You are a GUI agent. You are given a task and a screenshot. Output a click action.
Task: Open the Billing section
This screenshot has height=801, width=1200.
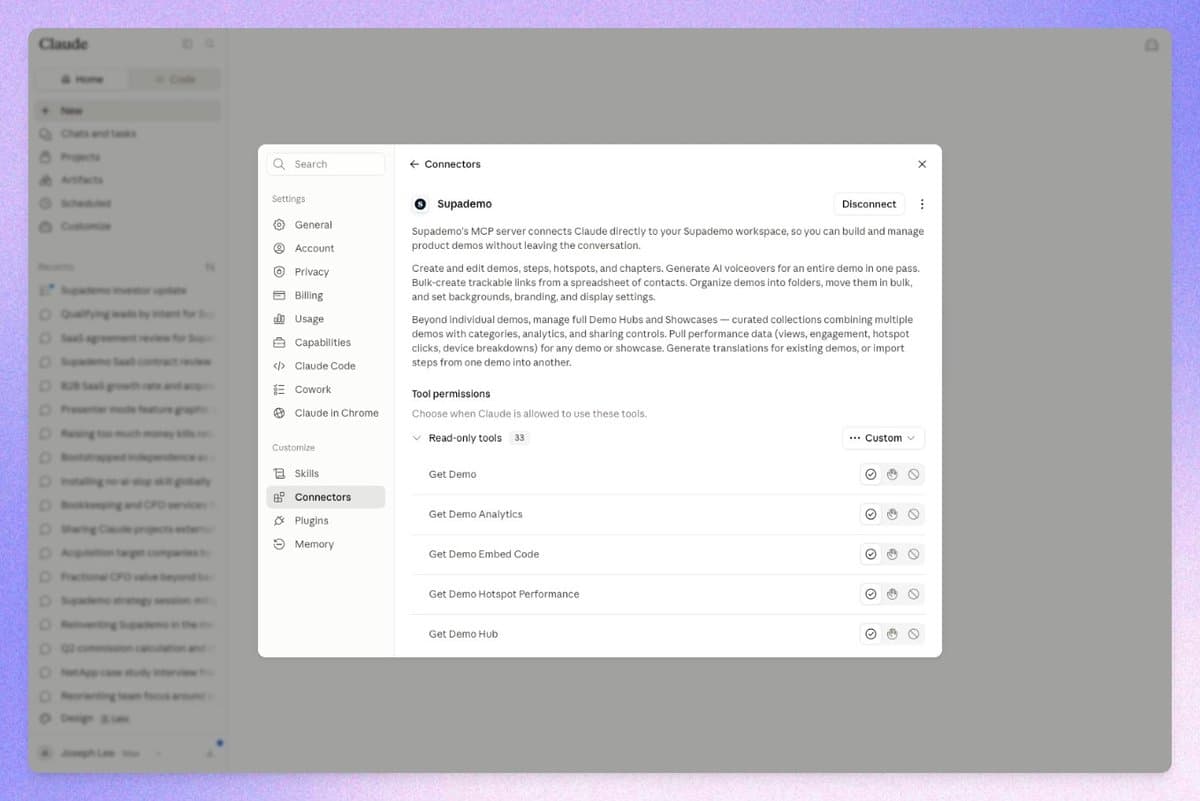tap(326, 295)
